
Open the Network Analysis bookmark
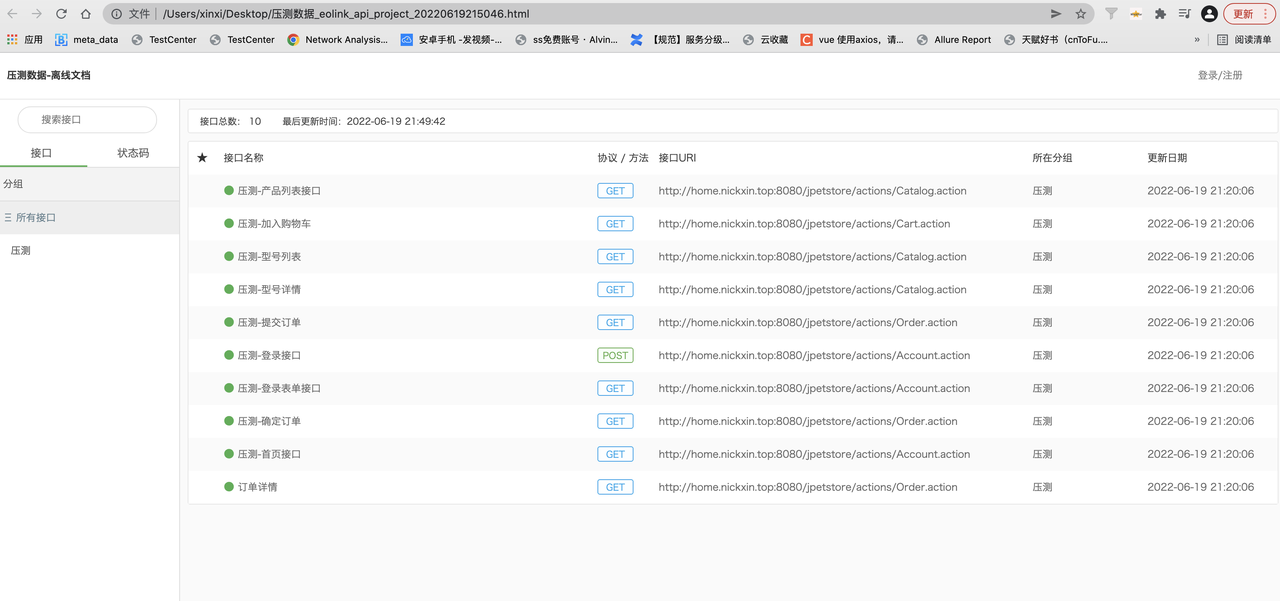338,40
